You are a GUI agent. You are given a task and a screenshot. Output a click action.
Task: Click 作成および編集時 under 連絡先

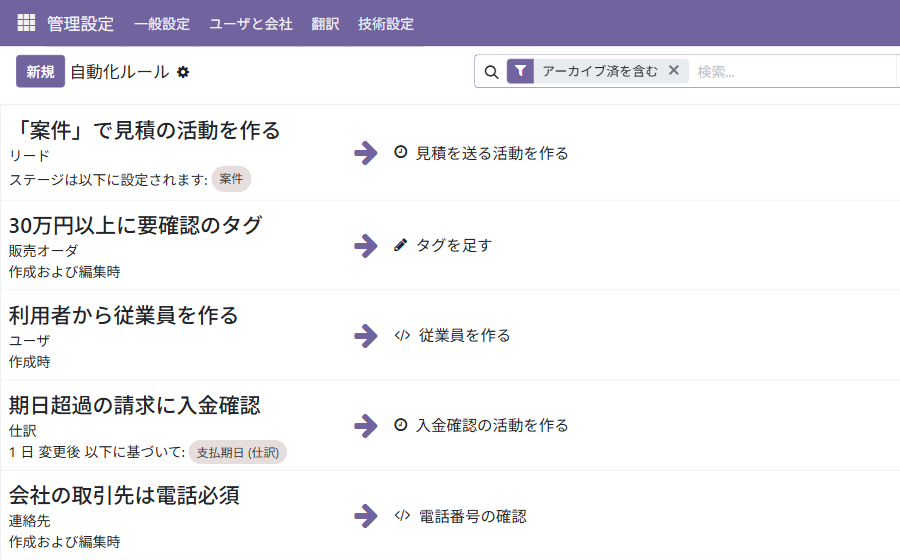65,542
